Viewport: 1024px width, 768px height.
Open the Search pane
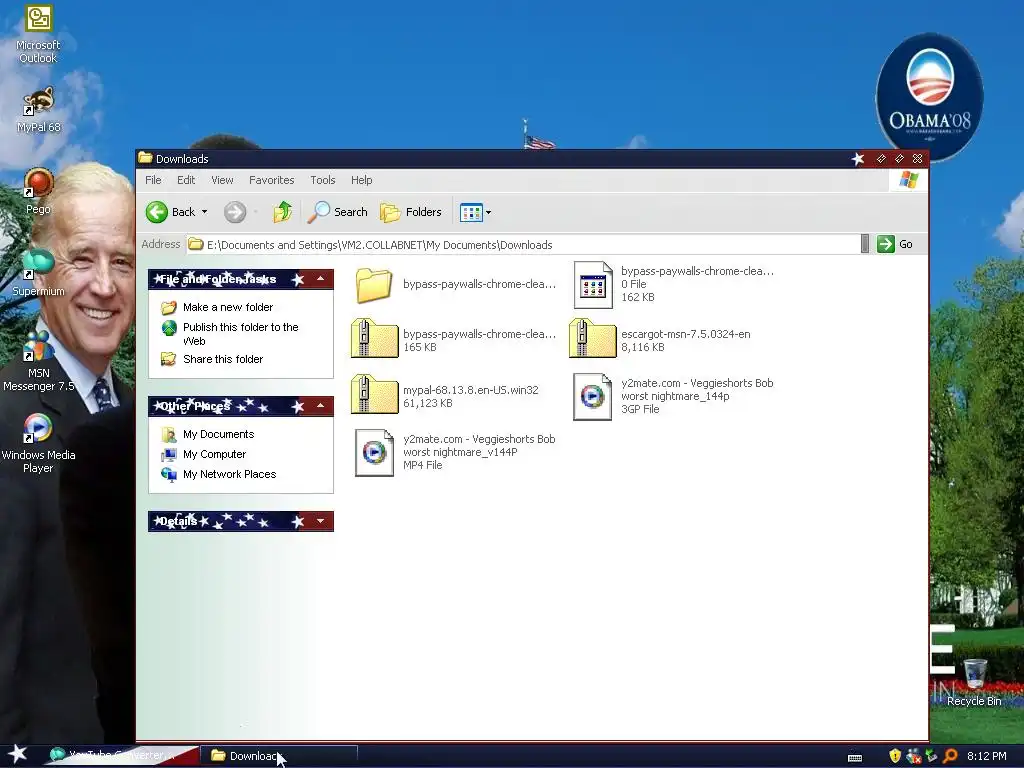[338, 212]
